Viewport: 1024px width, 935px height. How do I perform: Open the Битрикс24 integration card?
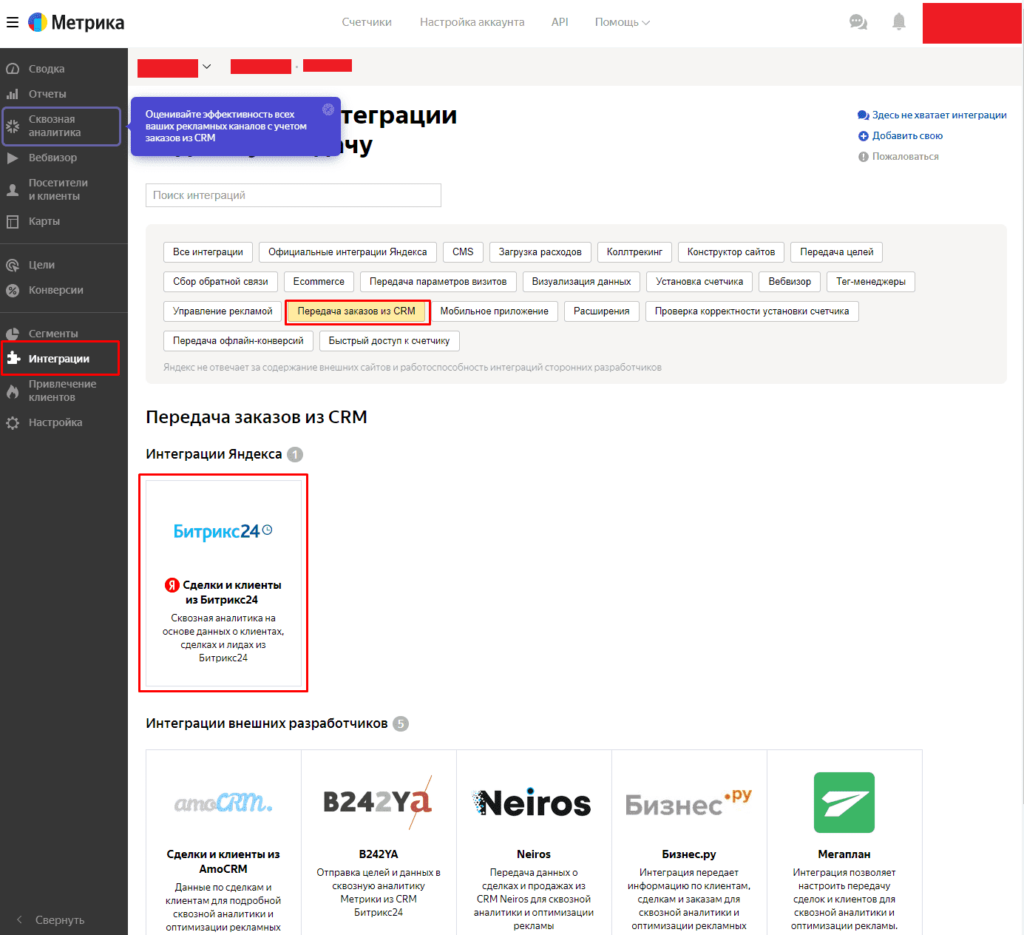pyautogui.click(x=223, y=582)
